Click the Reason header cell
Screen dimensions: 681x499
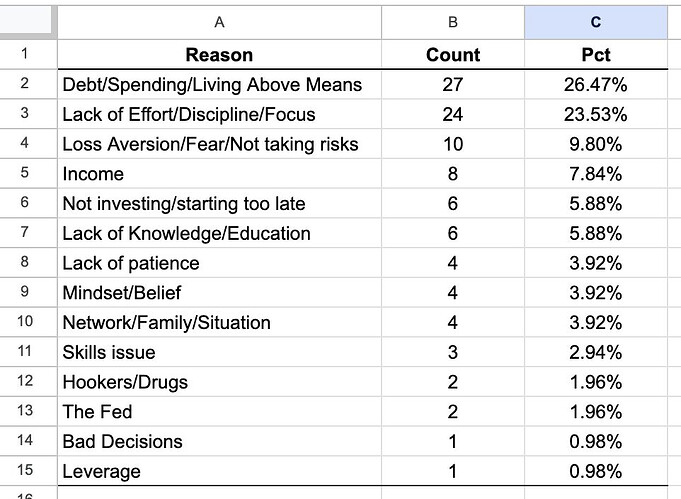click(219, 55)
